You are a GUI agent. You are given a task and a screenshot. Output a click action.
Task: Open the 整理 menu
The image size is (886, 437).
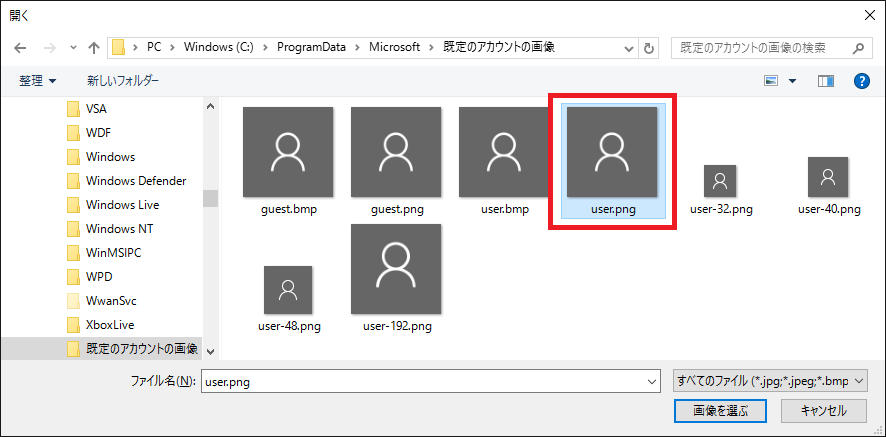coord(37,80)
